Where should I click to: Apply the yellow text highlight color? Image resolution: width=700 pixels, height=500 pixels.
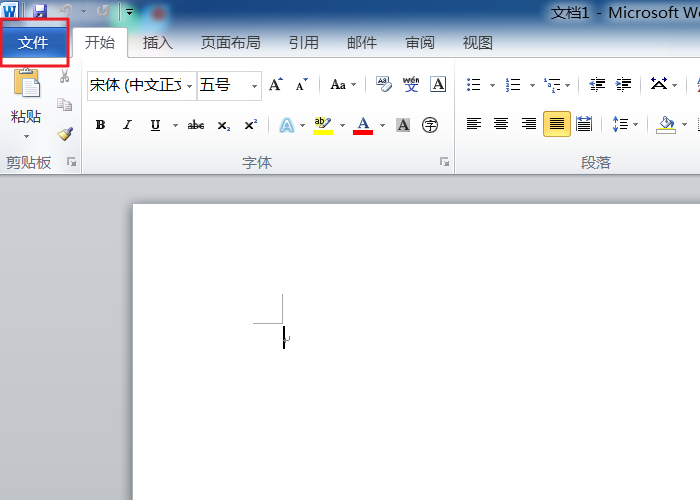click(323, 125)
